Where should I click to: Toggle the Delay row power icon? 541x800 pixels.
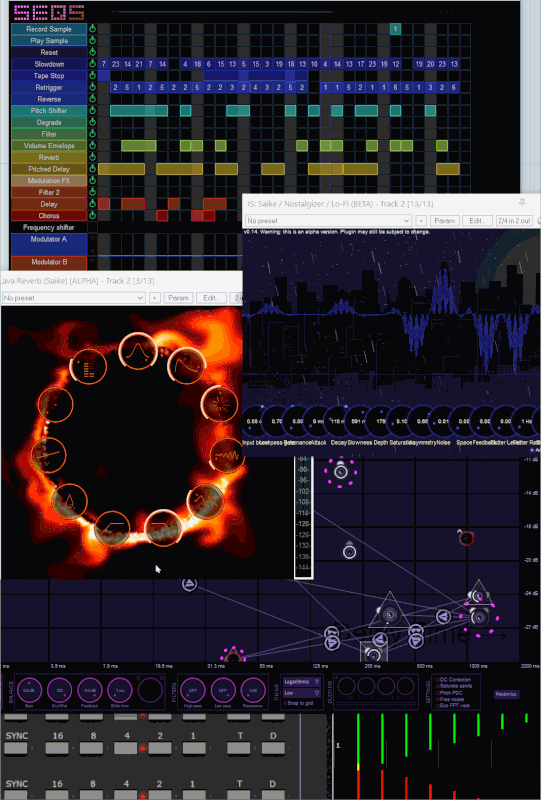92,204
